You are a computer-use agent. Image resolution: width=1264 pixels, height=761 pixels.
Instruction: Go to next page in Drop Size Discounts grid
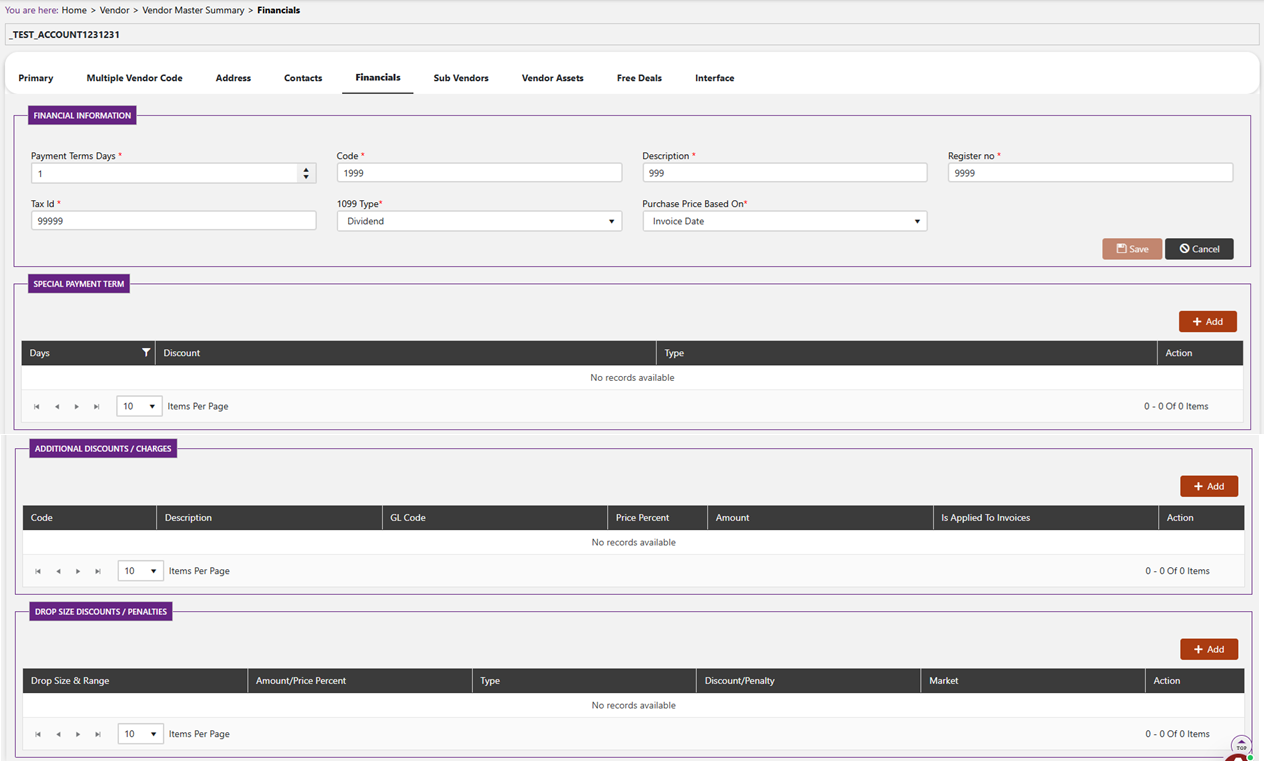tap(78, 734)
